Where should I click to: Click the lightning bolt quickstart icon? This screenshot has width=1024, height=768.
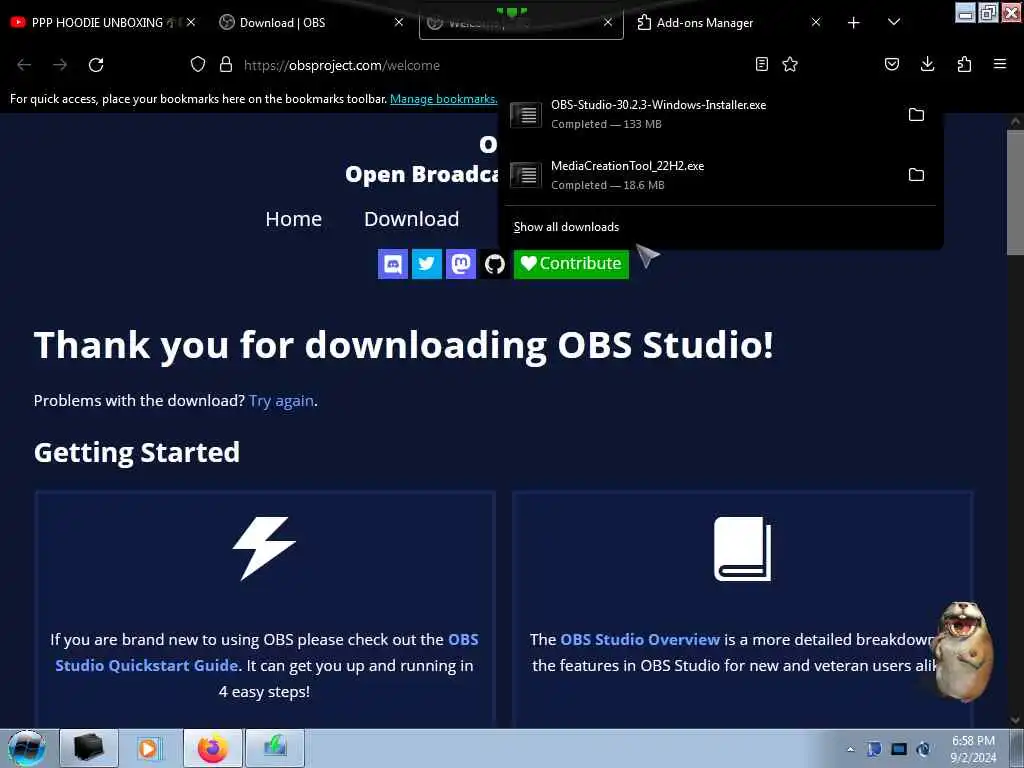coord(264,549)
